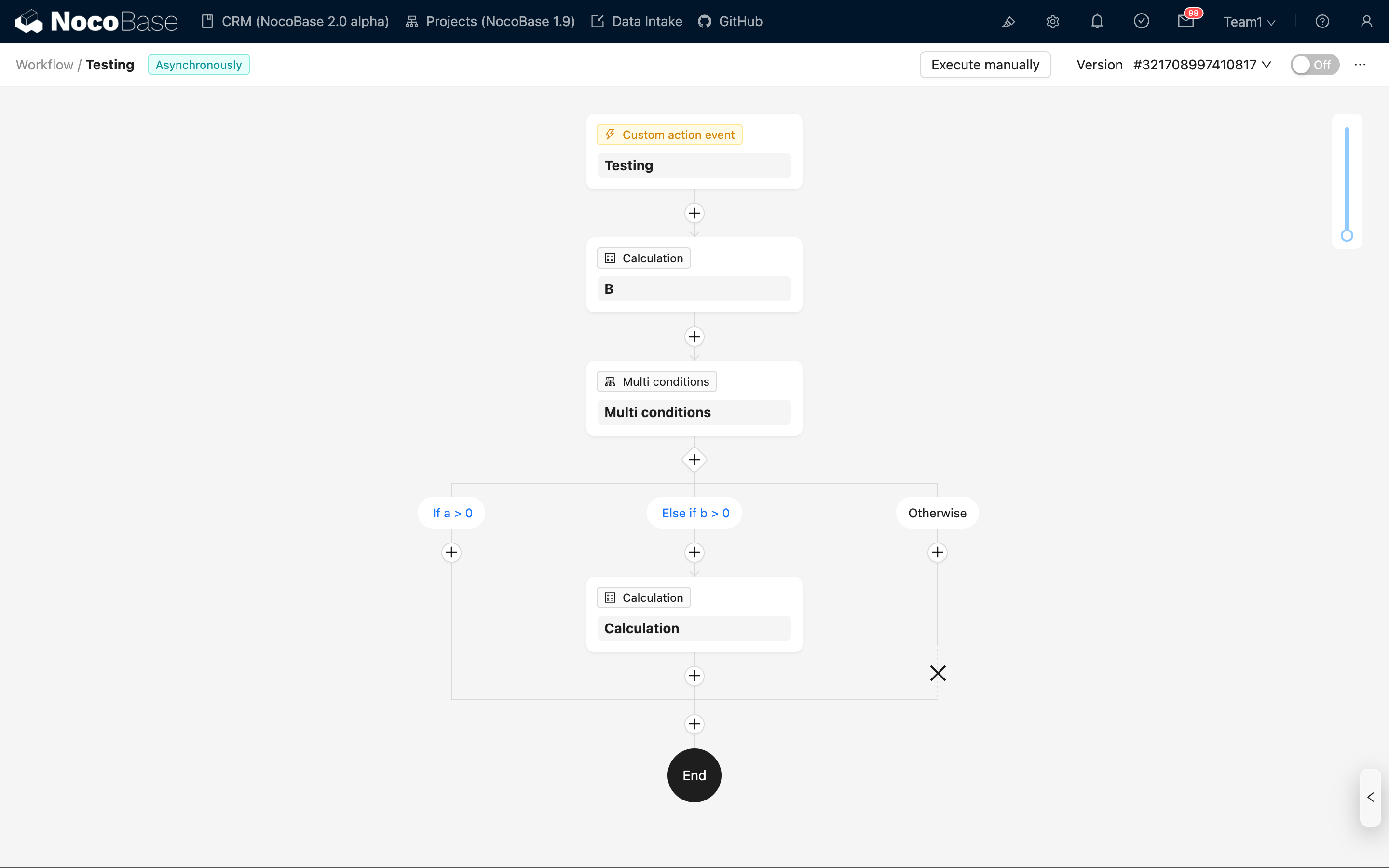The width and height of the screenshot is (1389, 868).
Task: Click the diamond plus to add a branch
Action: (694, 460)
